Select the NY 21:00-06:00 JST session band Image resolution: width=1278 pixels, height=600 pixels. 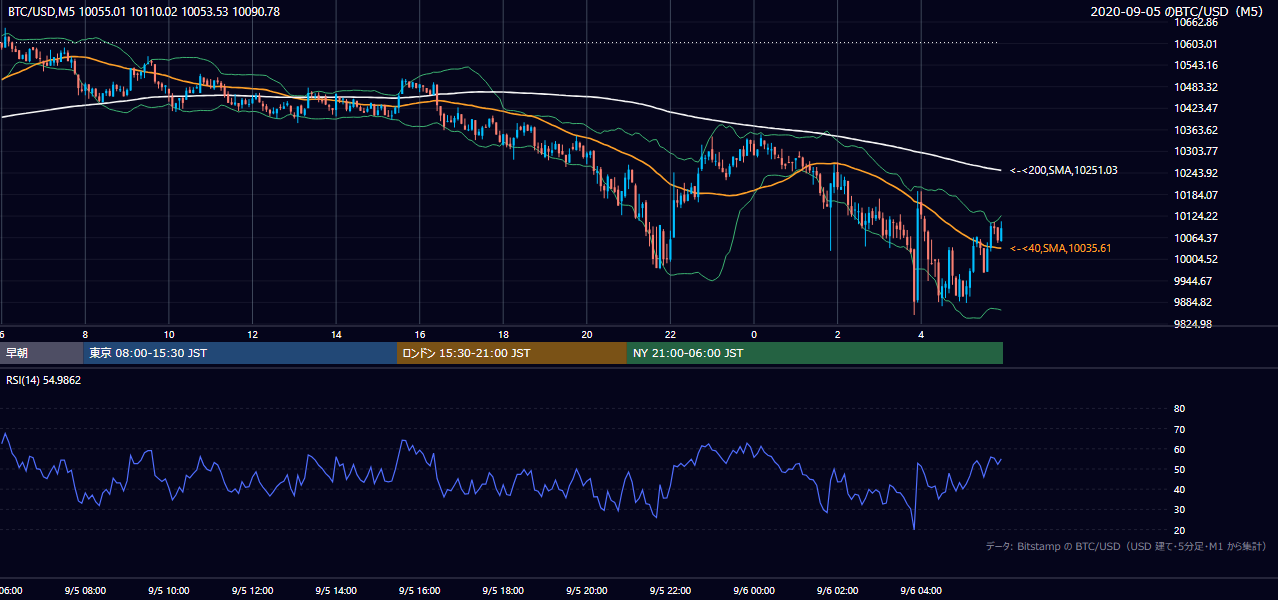pyautogui.click(x=815, y=353)
